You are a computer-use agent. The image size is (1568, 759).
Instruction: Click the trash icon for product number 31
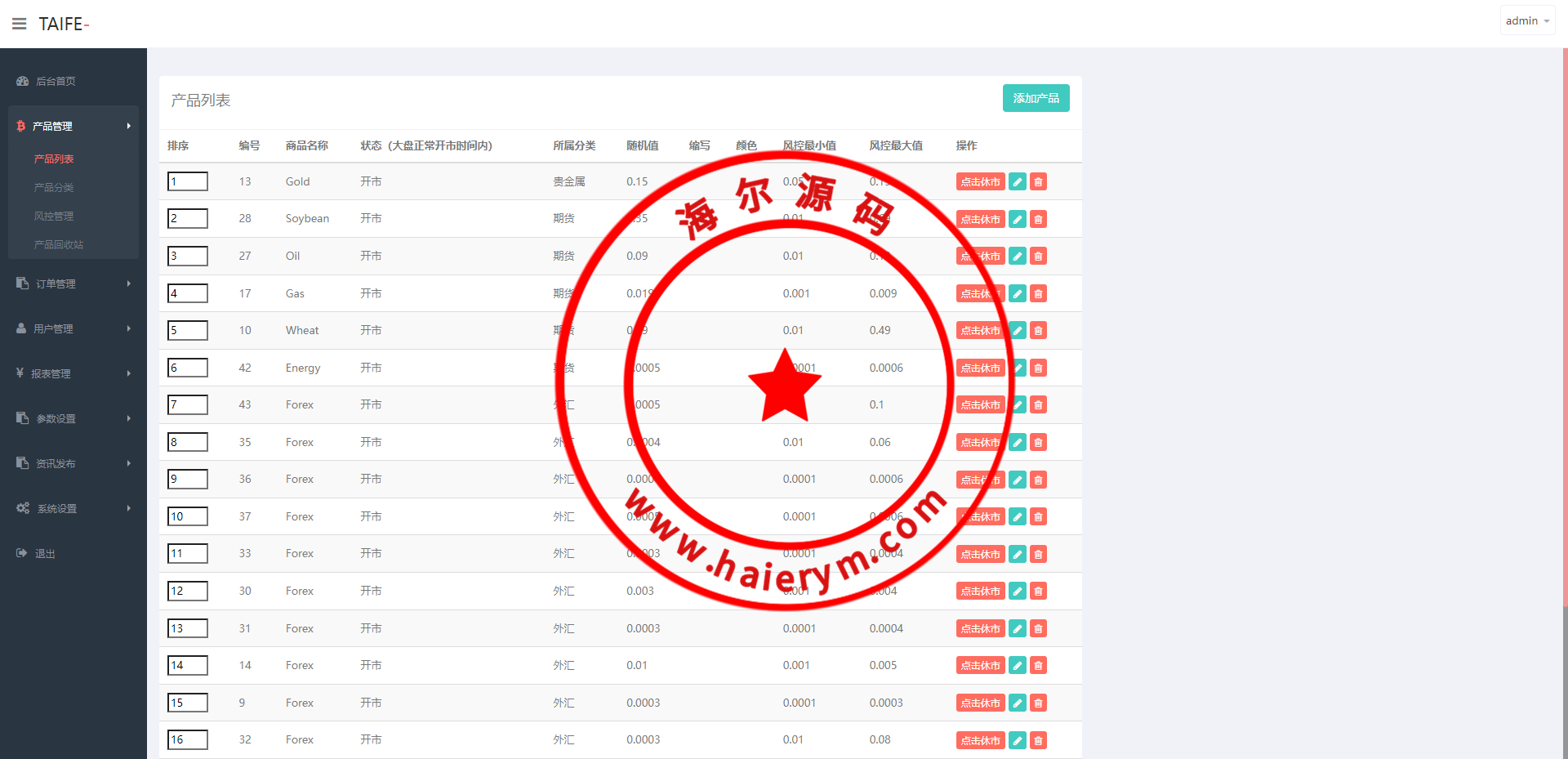tap(1038, 628)
